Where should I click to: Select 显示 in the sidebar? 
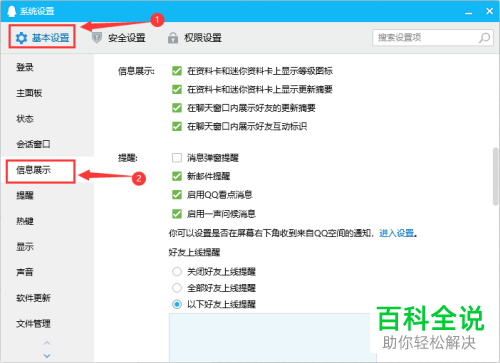click(25, 247)
